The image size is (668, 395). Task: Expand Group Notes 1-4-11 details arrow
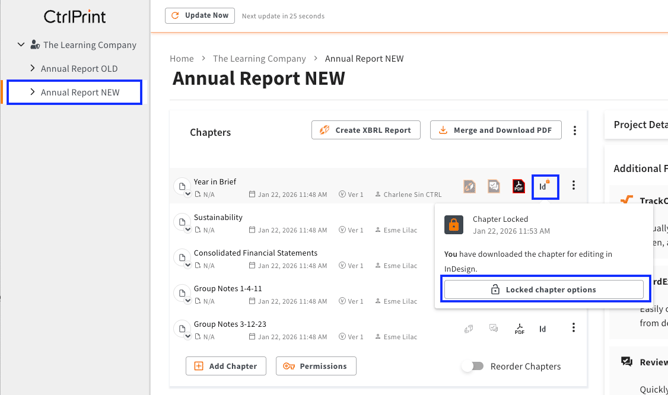187,301
